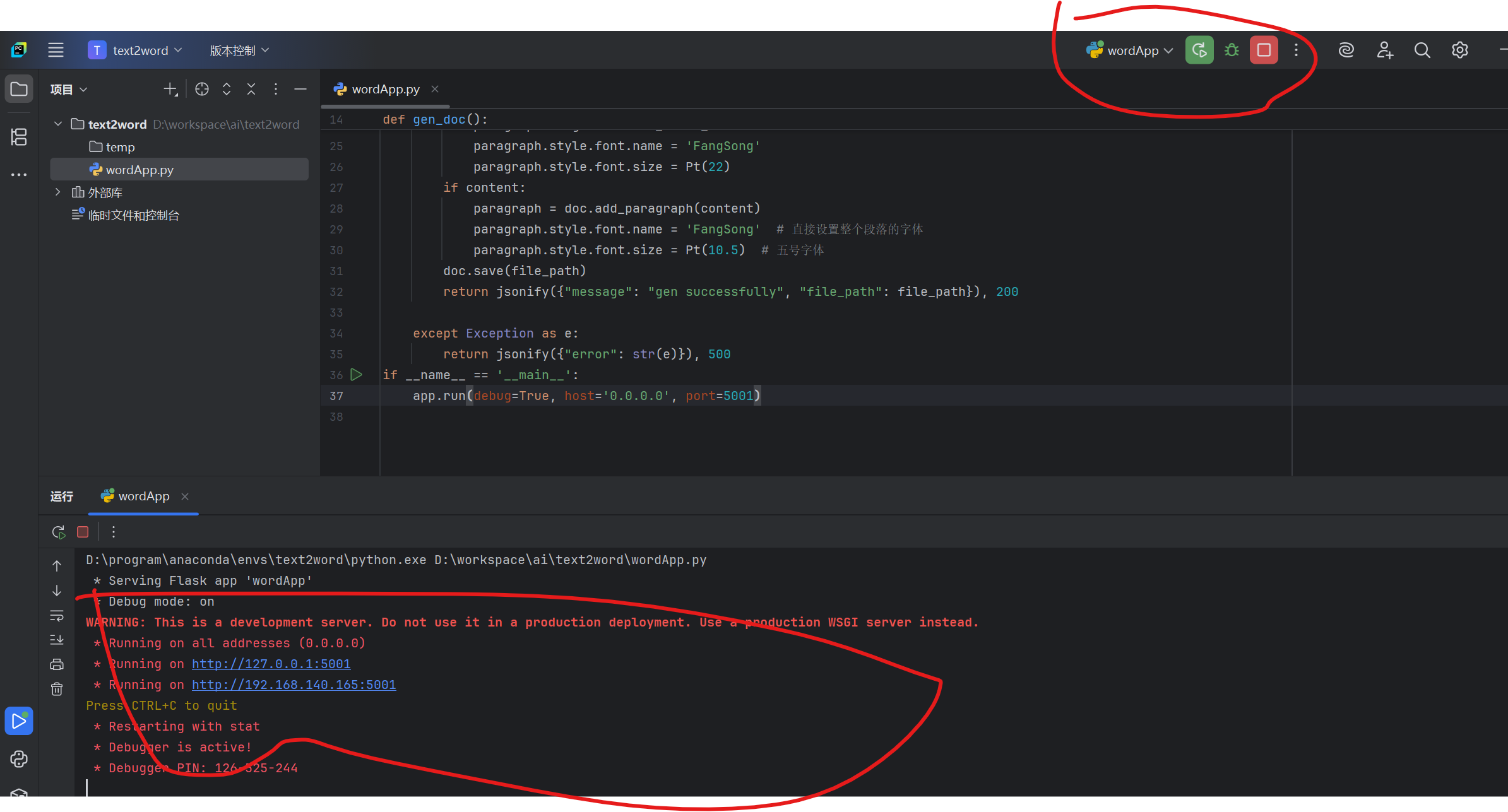Open the wordApp run configuration dropdown
The width and height of the screenshot is (1508, 812).
1129,50
